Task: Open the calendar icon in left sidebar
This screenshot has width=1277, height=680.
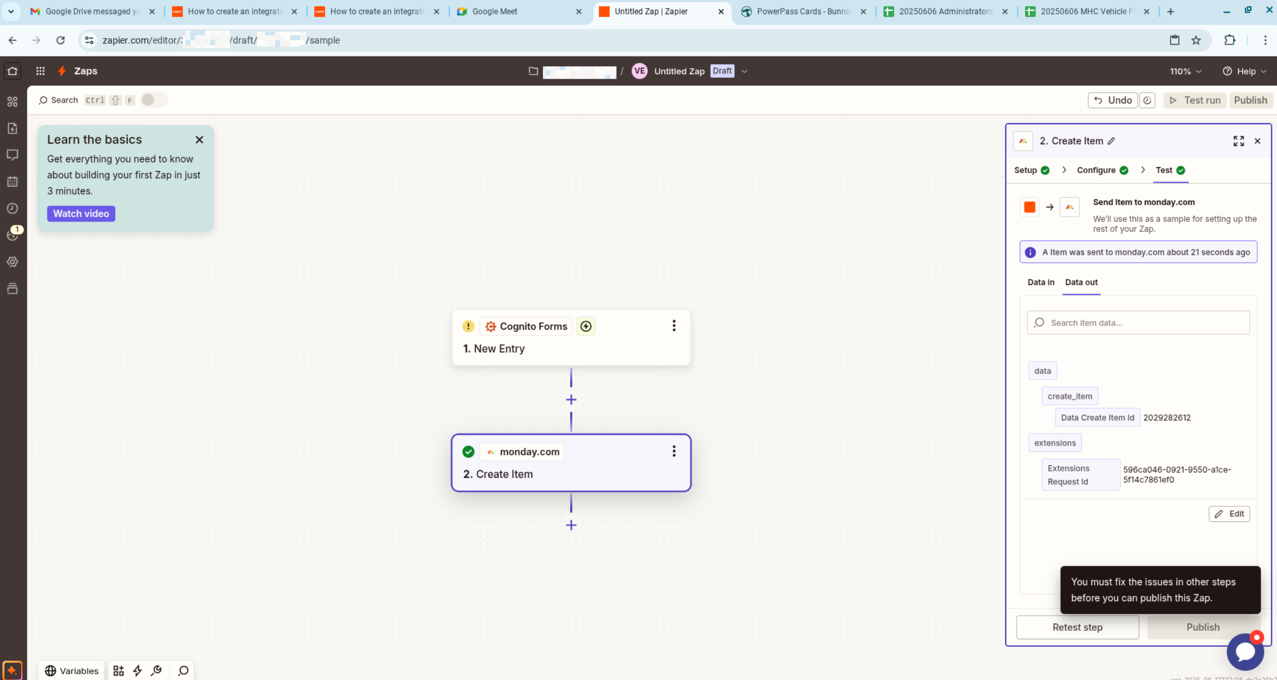Action: tap(12, 182)
